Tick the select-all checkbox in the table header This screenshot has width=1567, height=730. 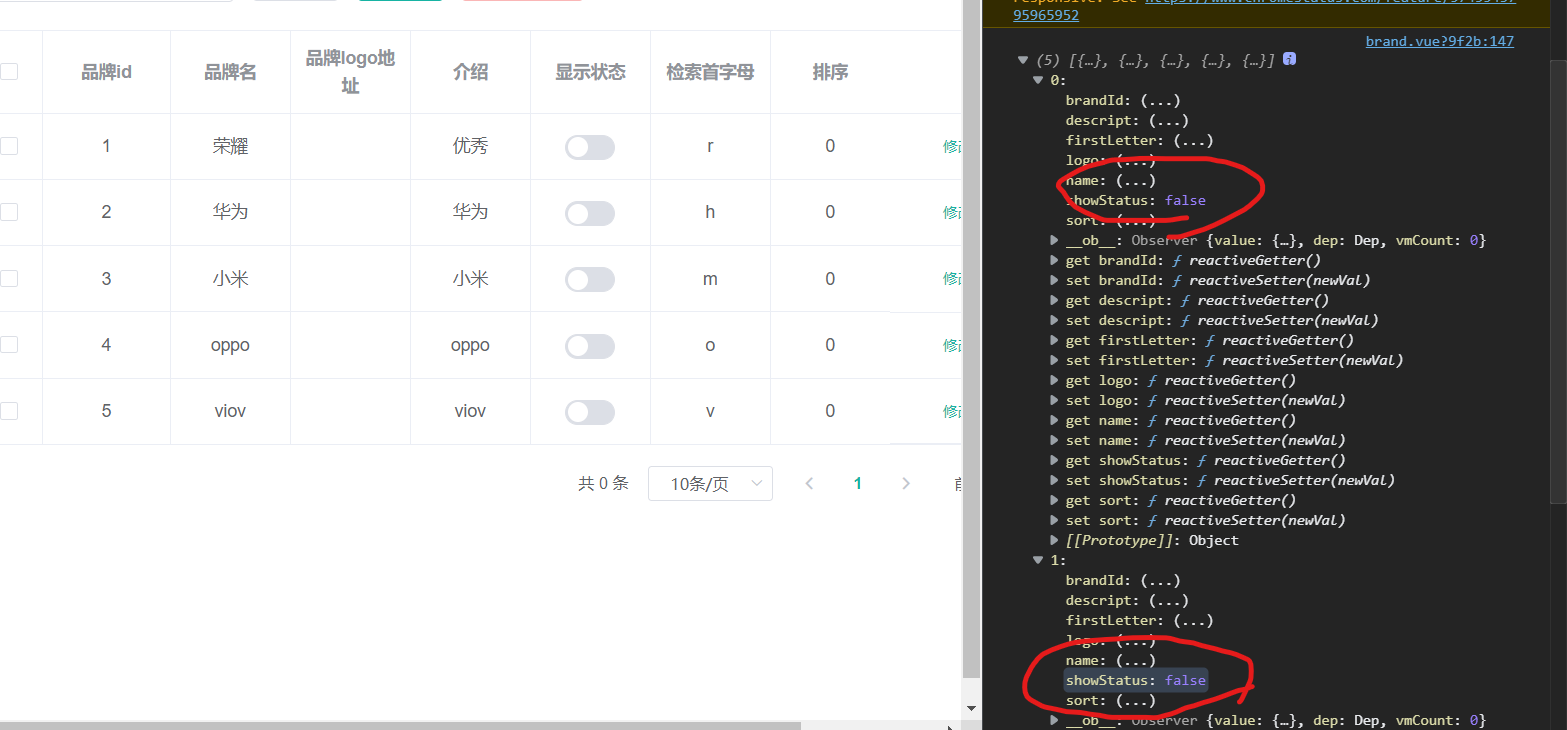(9, 72)
